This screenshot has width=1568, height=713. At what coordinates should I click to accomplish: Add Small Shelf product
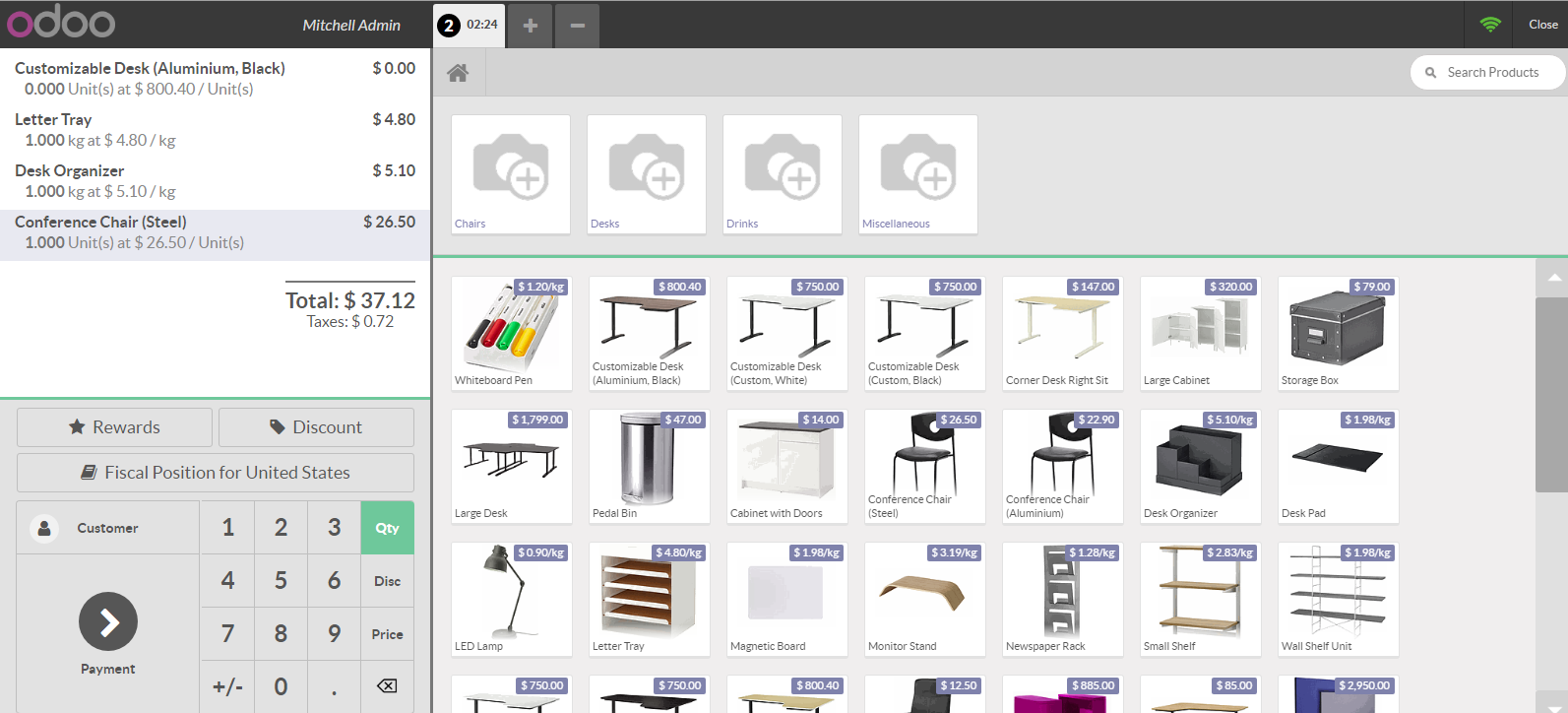pos(1200,599)
